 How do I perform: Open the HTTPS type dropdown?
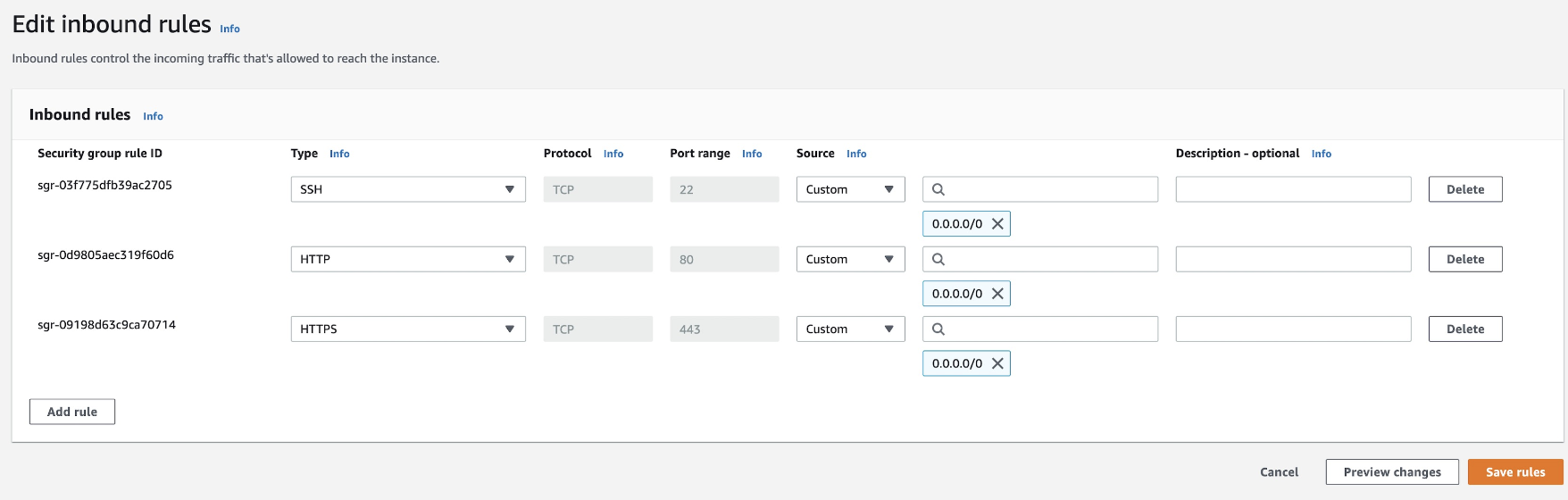[x=408, y=329]
